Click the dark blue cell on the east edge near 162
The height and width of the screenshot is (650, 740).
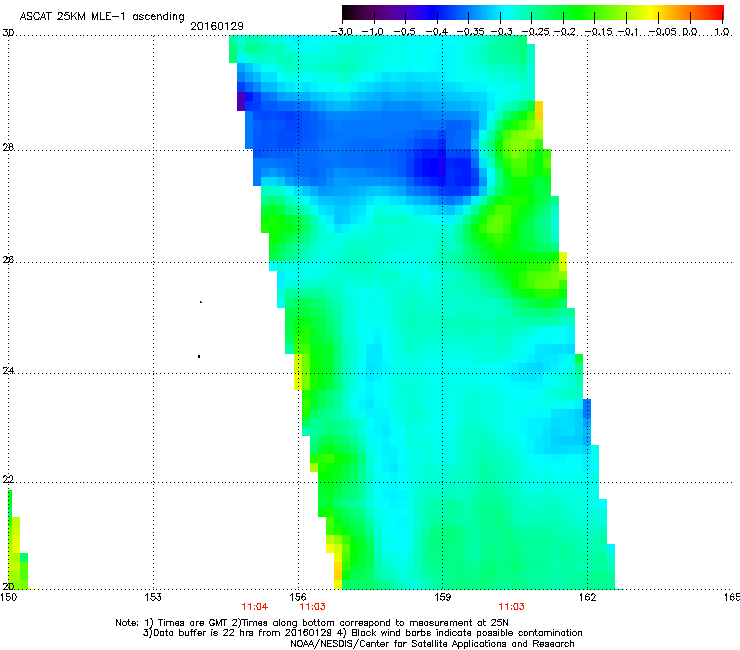(x=587, y=409)
